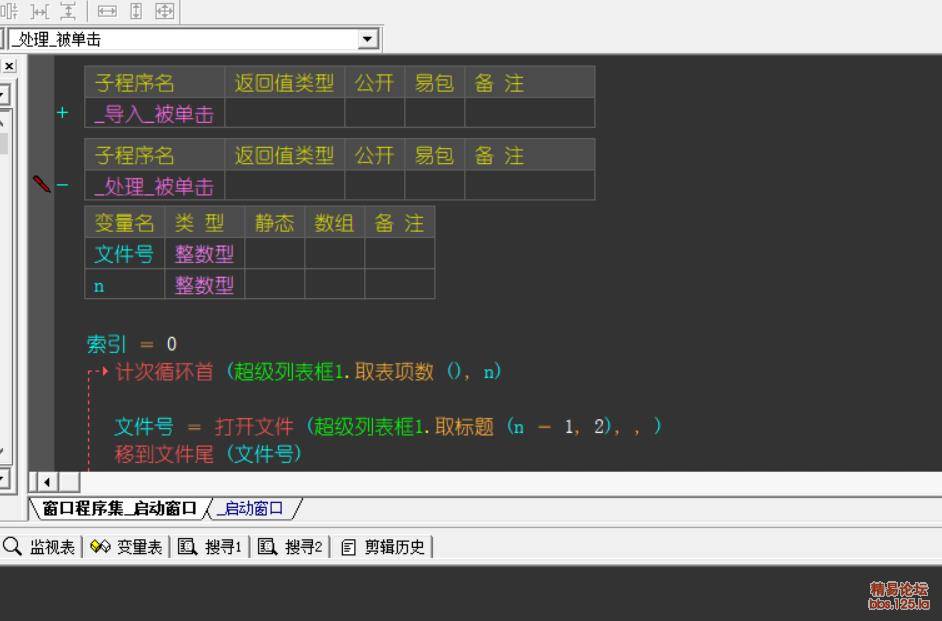Click the 整数型 type in n row
The image size is (942, 621).
tap(204, 284)
